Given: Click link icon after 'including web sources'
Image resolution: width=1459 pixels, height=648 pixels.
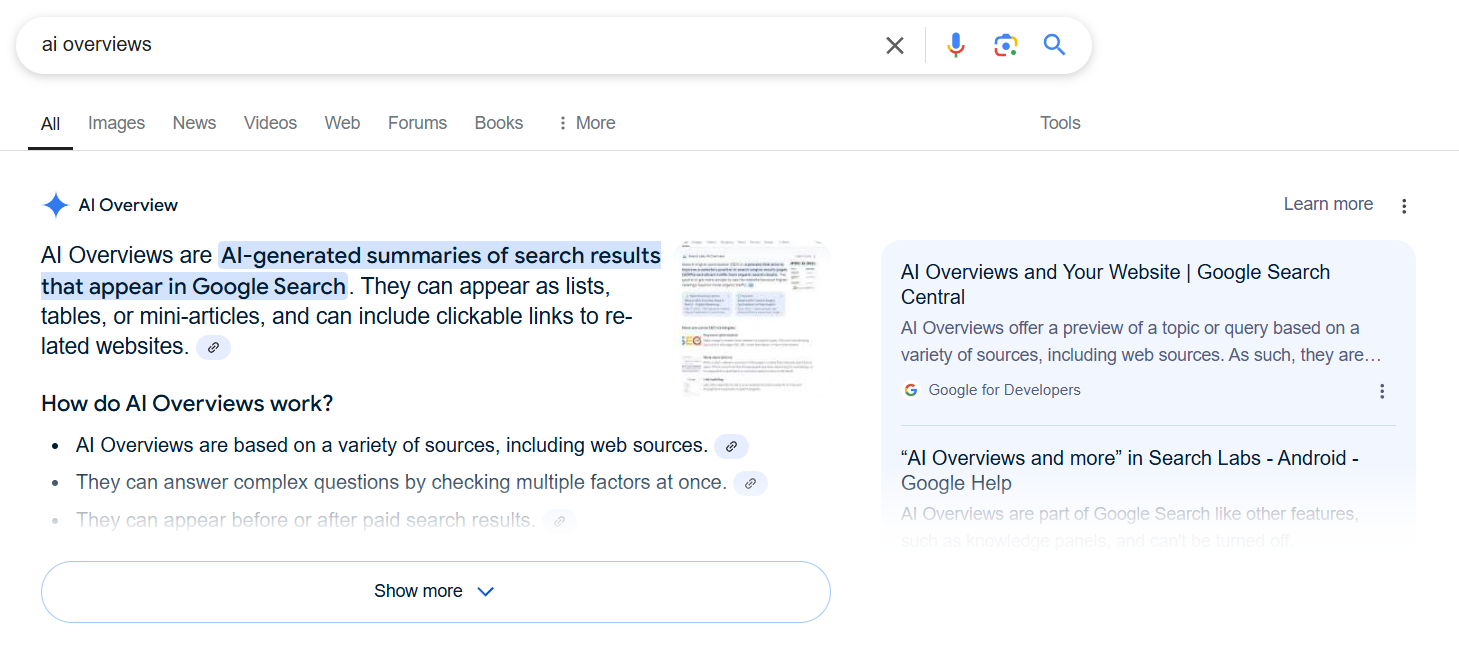Looking at the screenshot, I should 731,446.
